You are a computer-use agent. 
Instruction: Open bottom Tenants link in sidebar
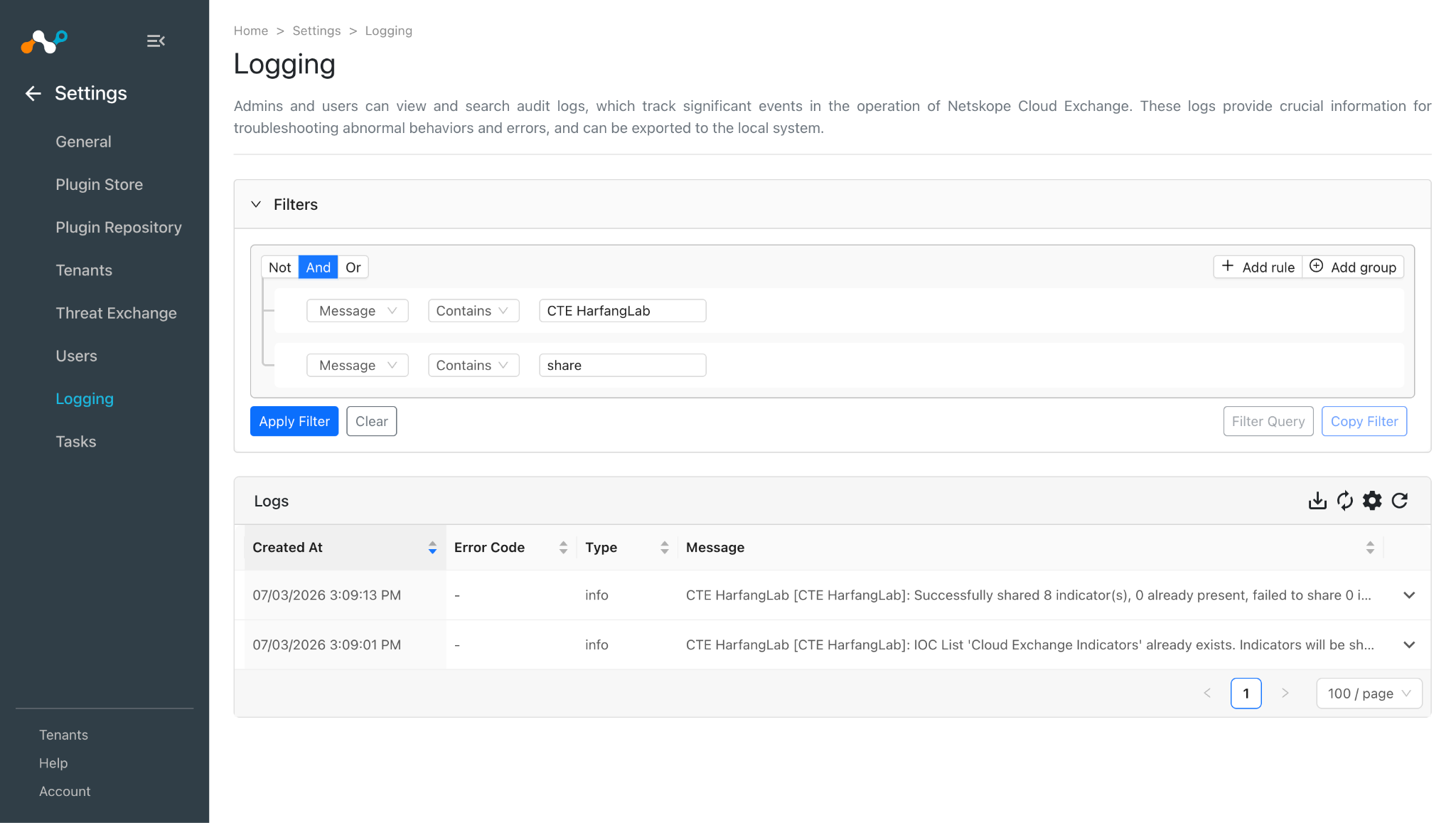click(x=63, y=735)
